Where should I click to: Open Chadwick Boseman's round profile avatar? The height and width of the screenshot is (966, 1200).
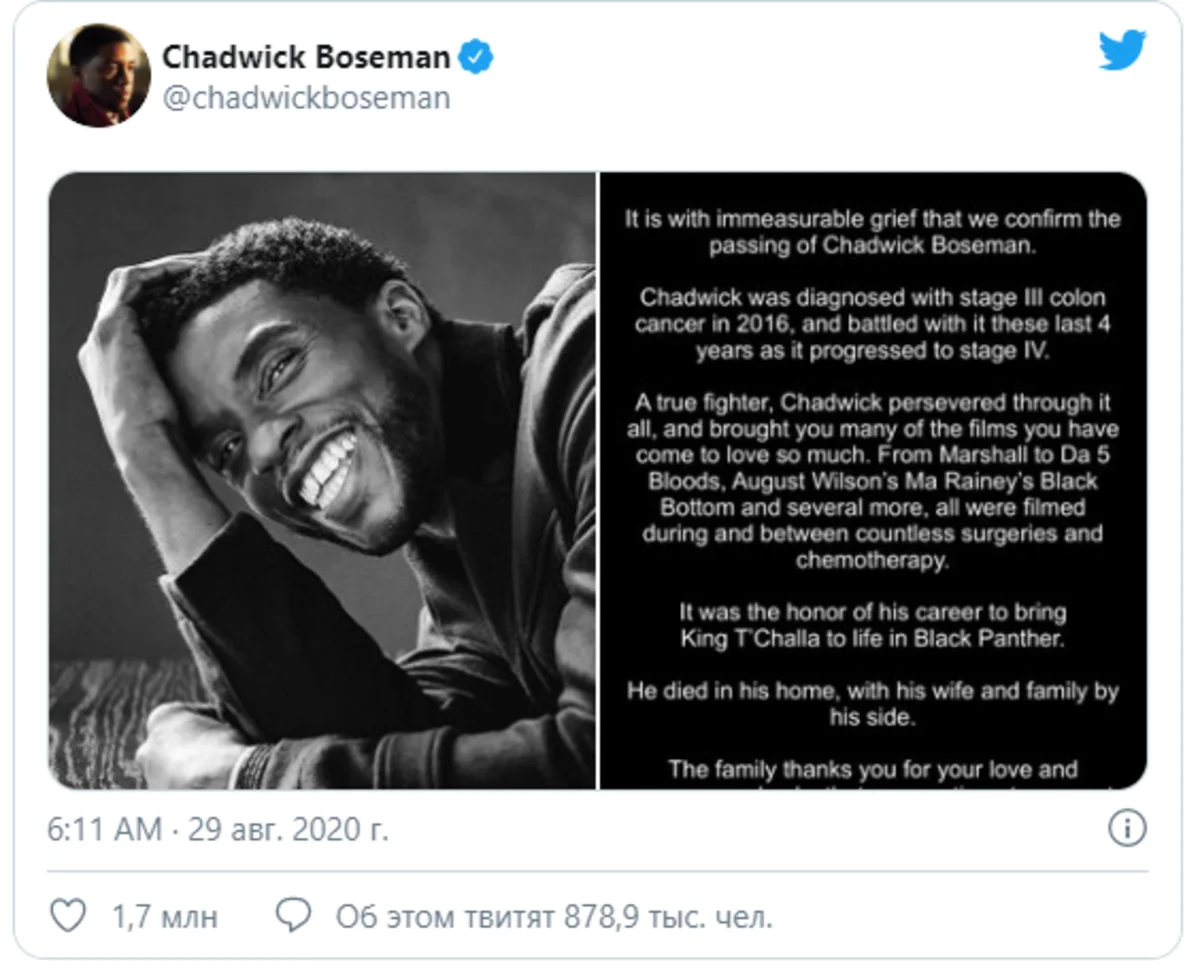[98, 75]
